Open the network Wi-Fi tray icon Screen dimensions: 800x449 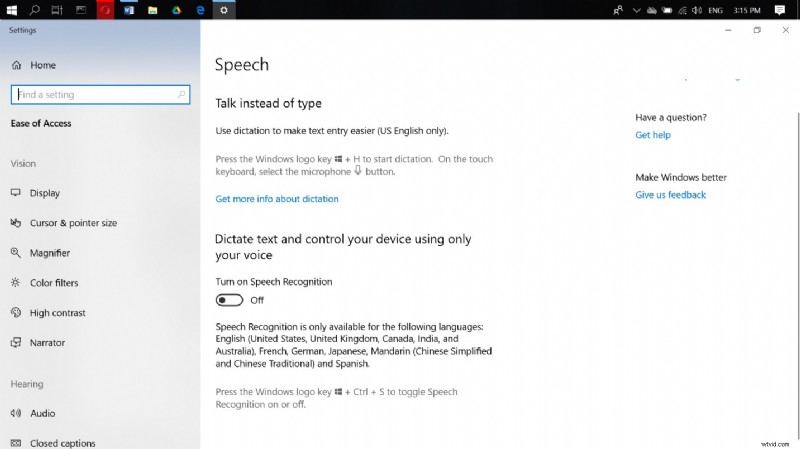coord(682,10)
